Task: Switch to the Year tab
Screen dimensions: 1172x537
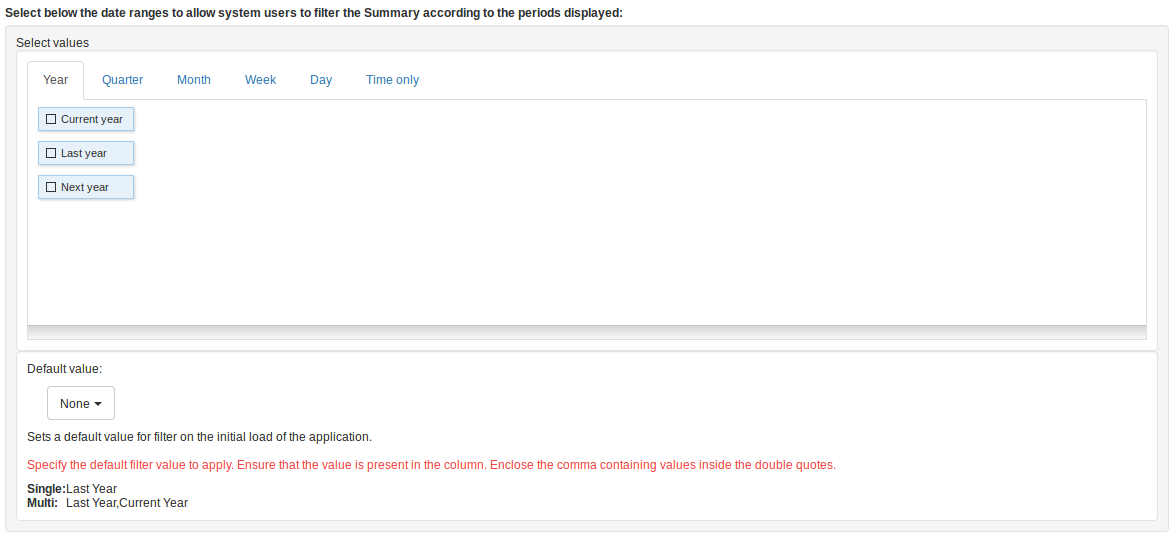Action: pyautogui.click(x=55, y=80)
